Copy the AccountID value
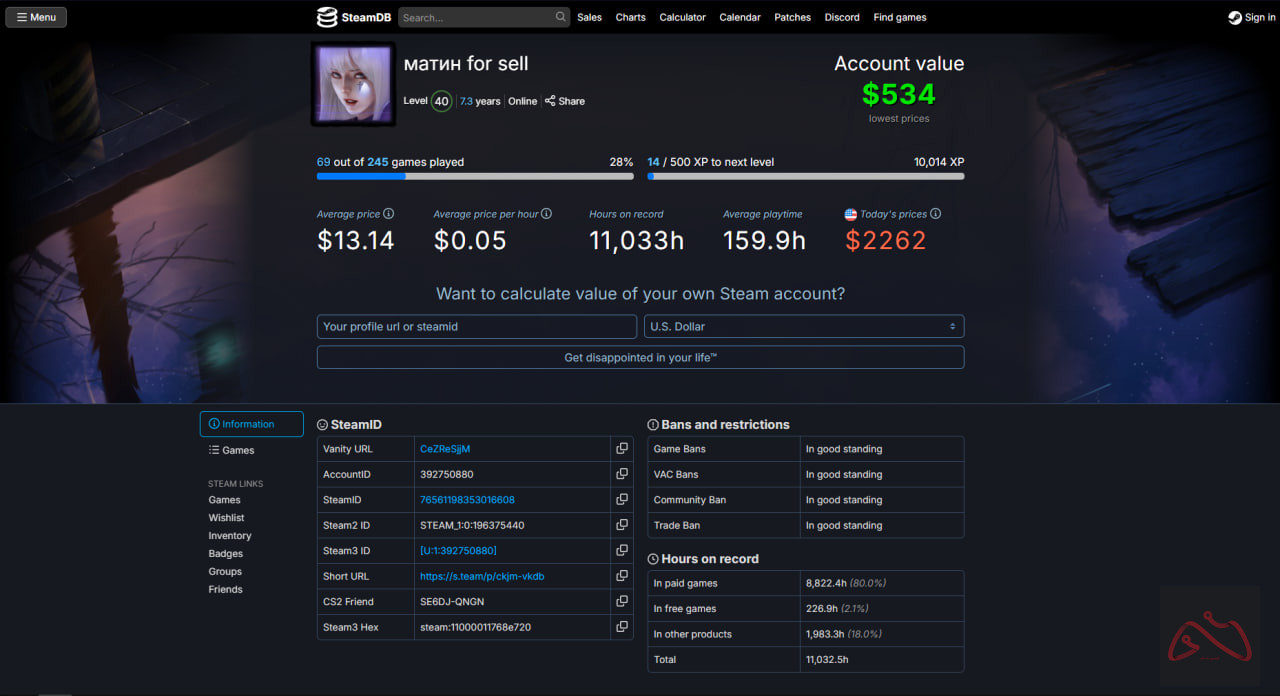The width and height of the screenshot is (1280, 696). click(622, 474)
